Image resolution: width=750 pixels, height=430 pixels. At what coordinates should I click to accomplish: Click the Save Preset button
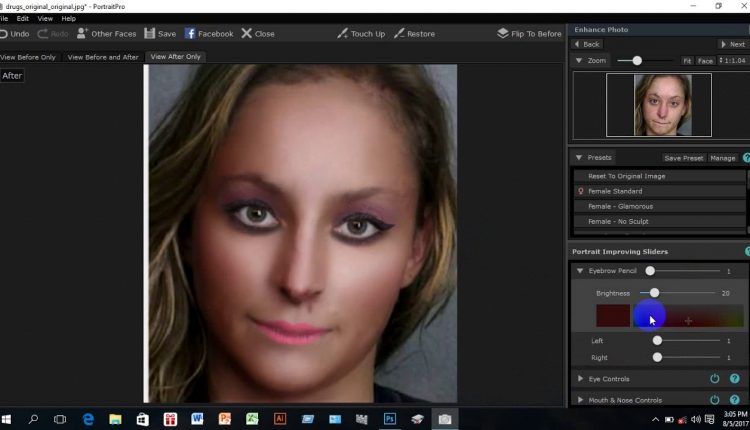tap(684, 158)
